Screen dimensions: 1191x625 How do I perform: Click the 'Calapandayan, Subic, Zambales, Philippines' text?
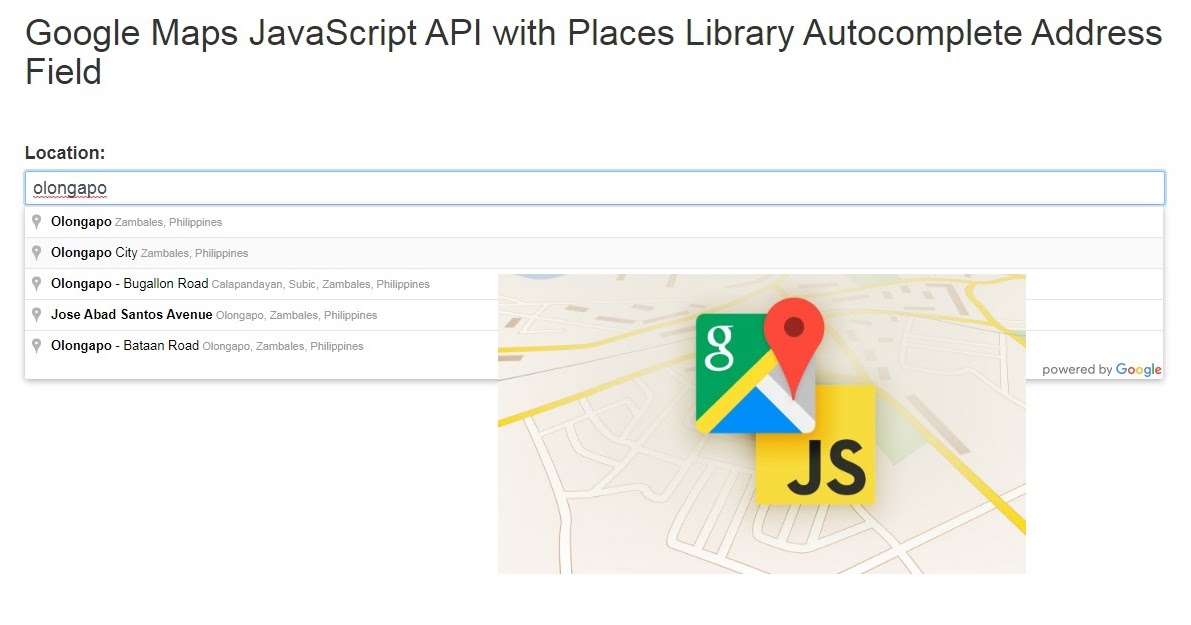pos(321,284)
